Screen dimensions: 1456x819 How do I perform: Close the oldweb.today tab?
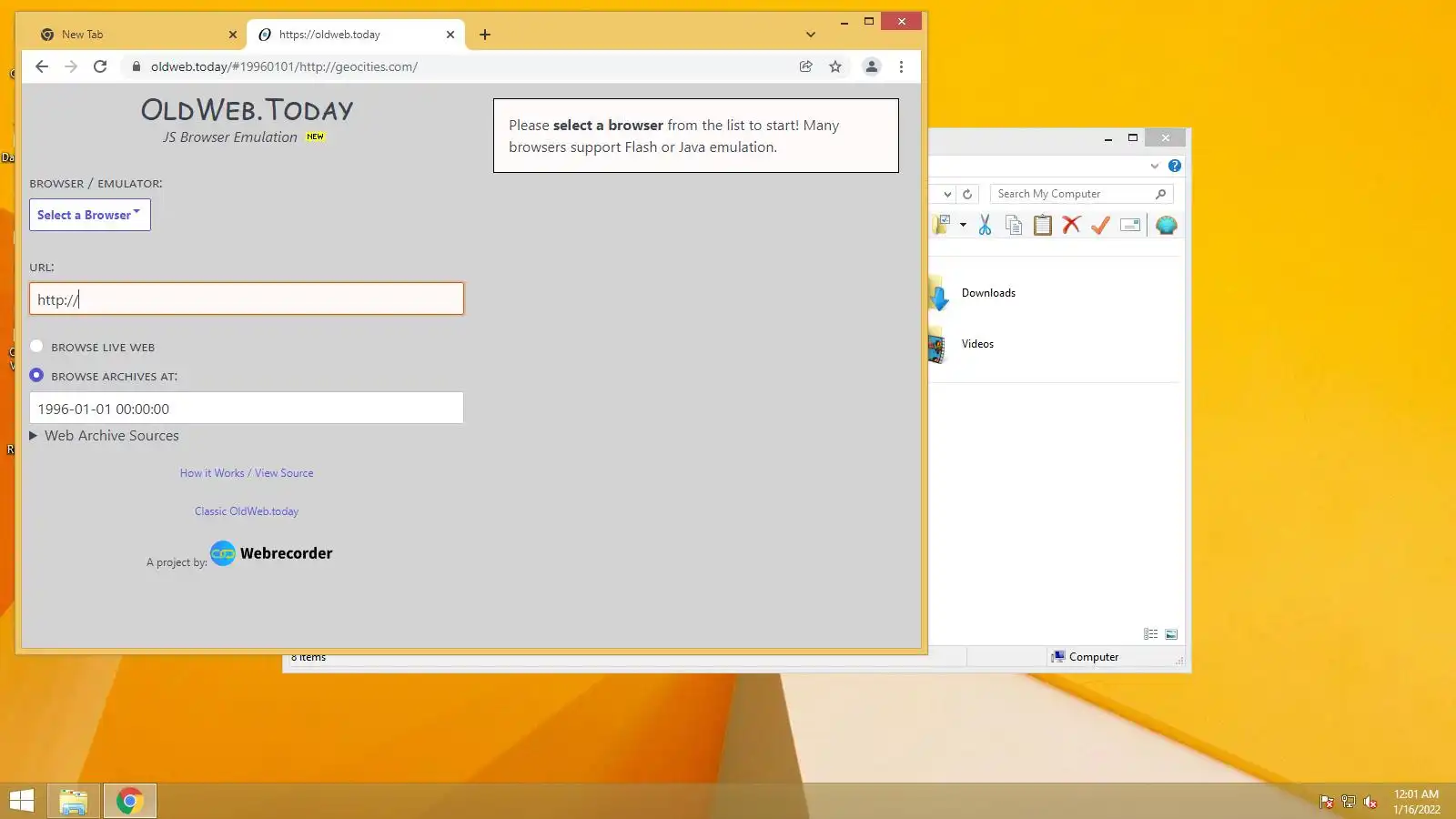[450, 35]
